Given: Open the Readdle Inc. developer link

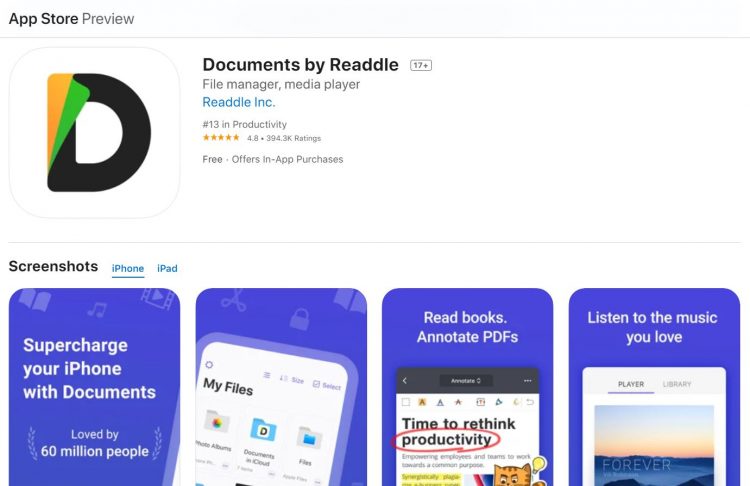Looking at the screenshot, I should point(239,102).
